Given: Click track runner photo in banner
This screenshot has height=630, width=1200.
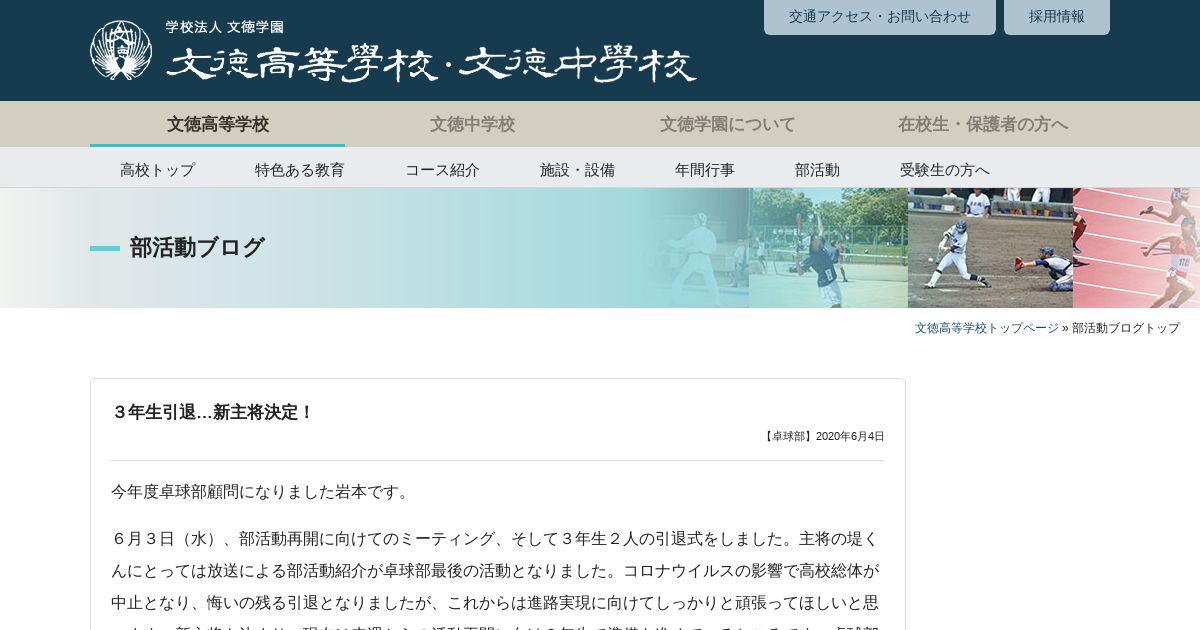Looking at the screenshot, I should coord(1136,248).
